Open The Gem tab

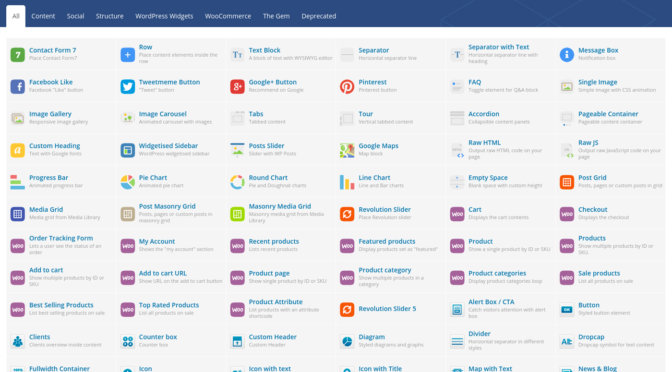276,16
